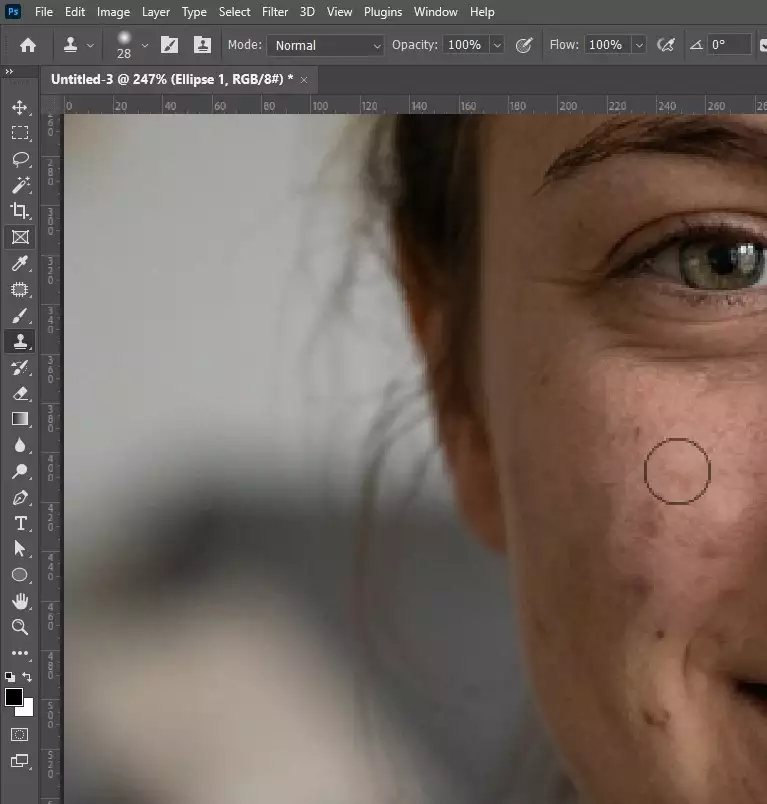Screen dimensions: 767x804
Task: Click the background white color swatch
Action: (x=27, y=710)
